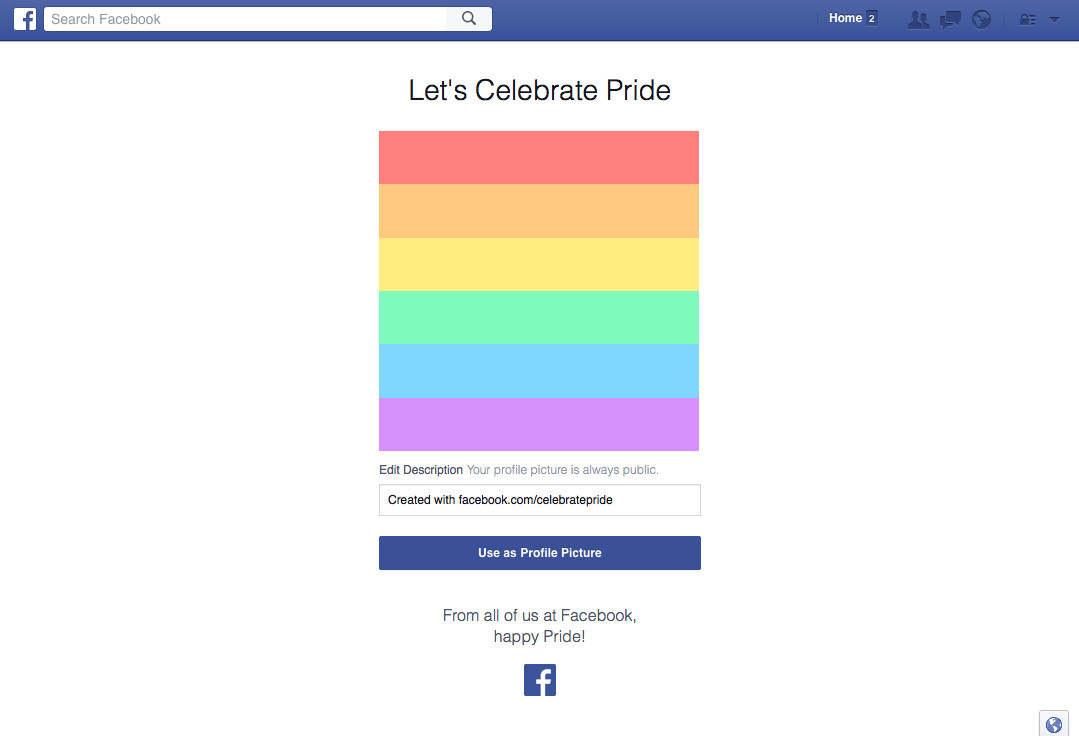Click the Let's Celebrate Pride heading
This screenshot has height=736, width=1079.
click(x=540, y=90)
